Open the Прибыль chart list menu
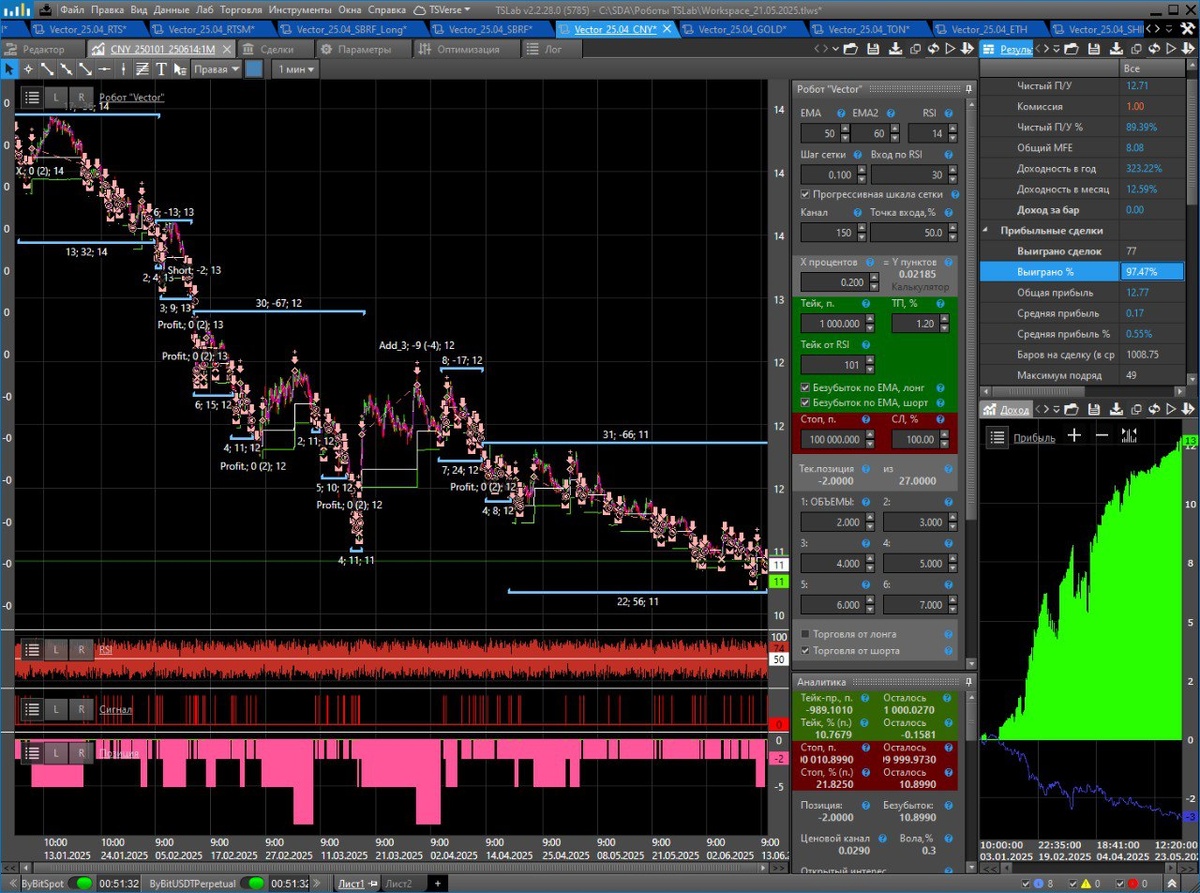 [x=996, y=436]
